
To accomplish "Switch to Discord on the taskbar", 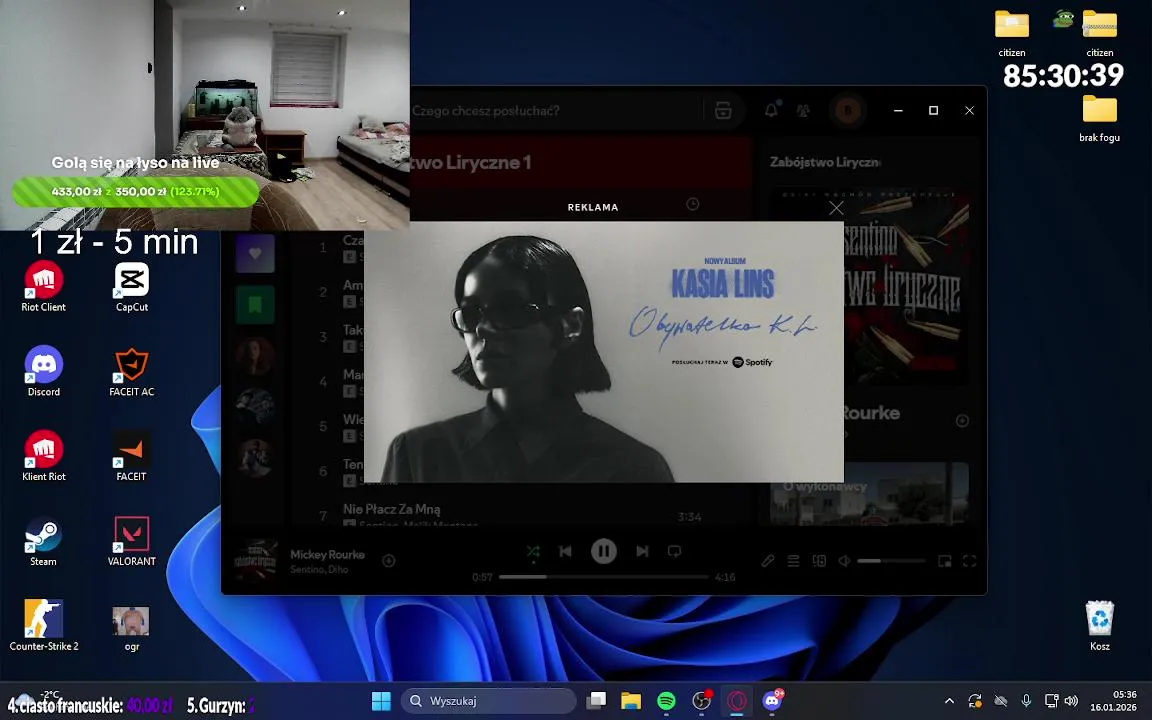I will point(772,701).
